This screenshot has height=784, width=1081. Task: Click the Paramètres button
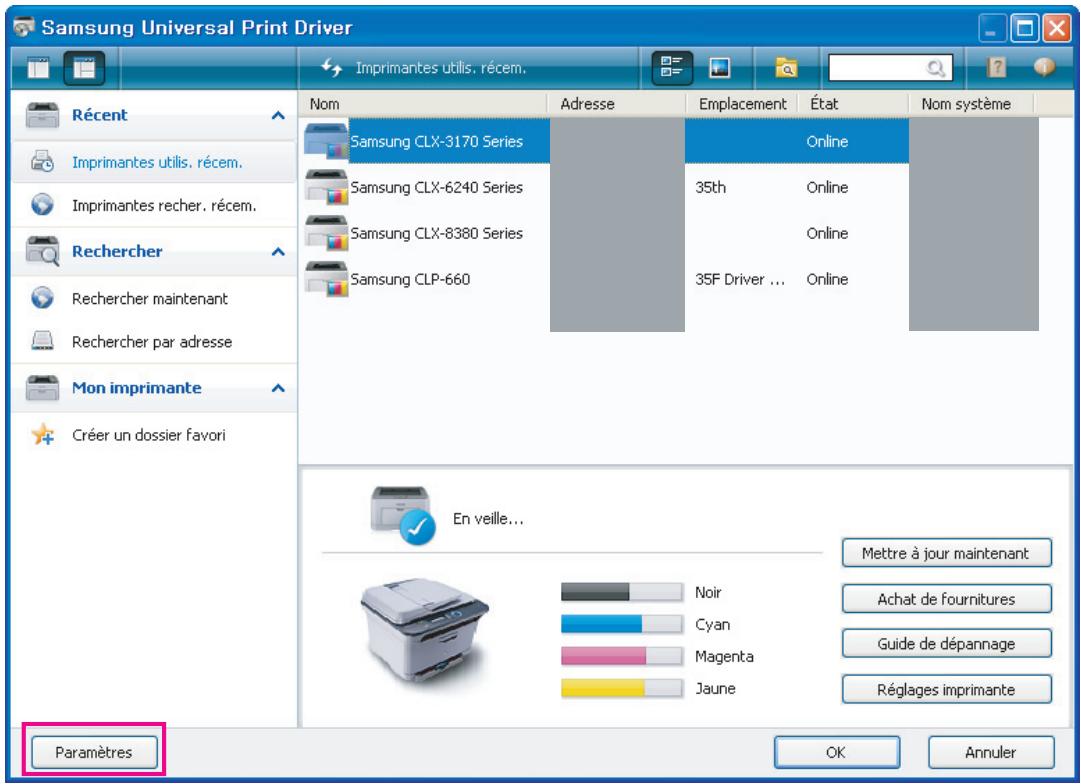[94, 752]
